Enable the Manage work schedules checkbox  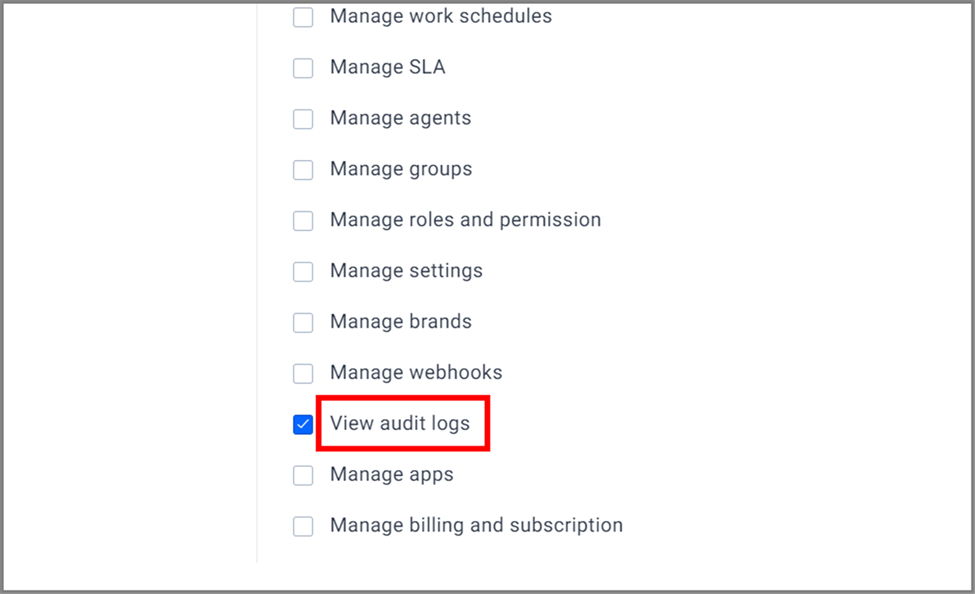(x=303, y=17)
